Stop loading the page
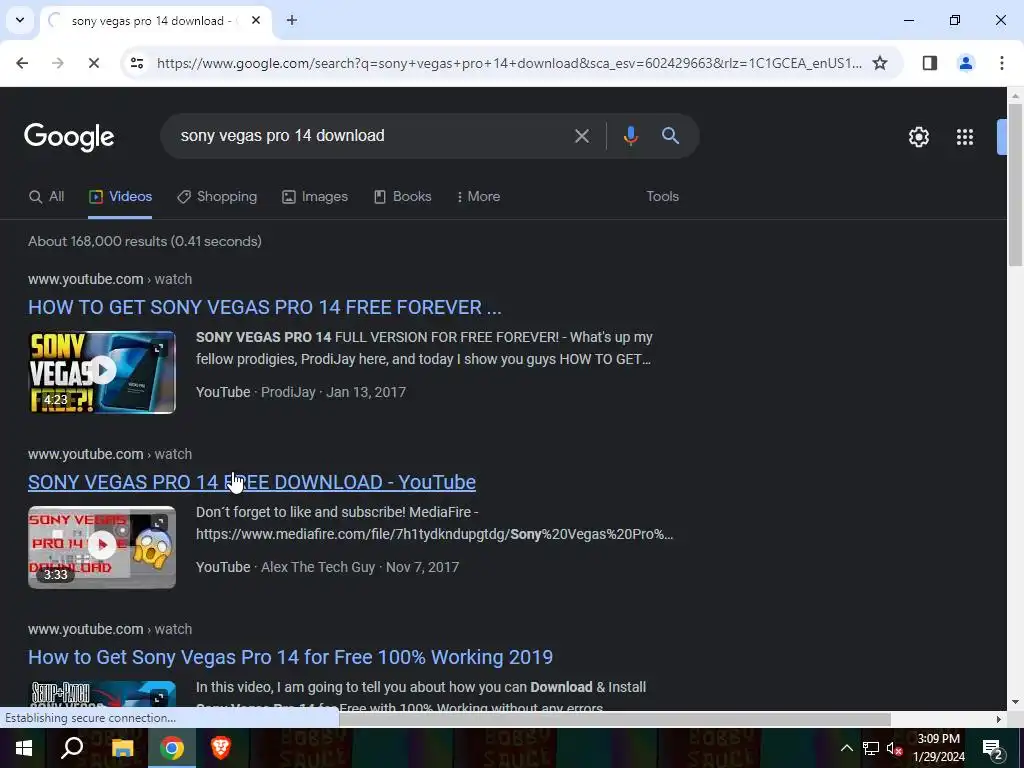This screenshot has height=768, width=1024. coord(93,63)
